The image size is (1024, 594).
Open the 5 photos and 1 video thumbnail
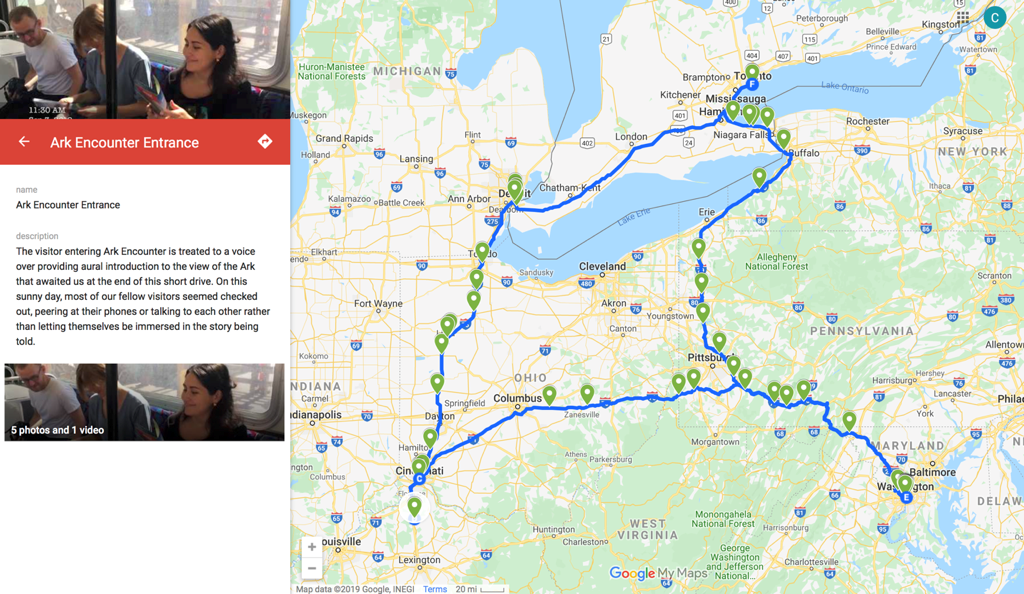click(144, 402)
